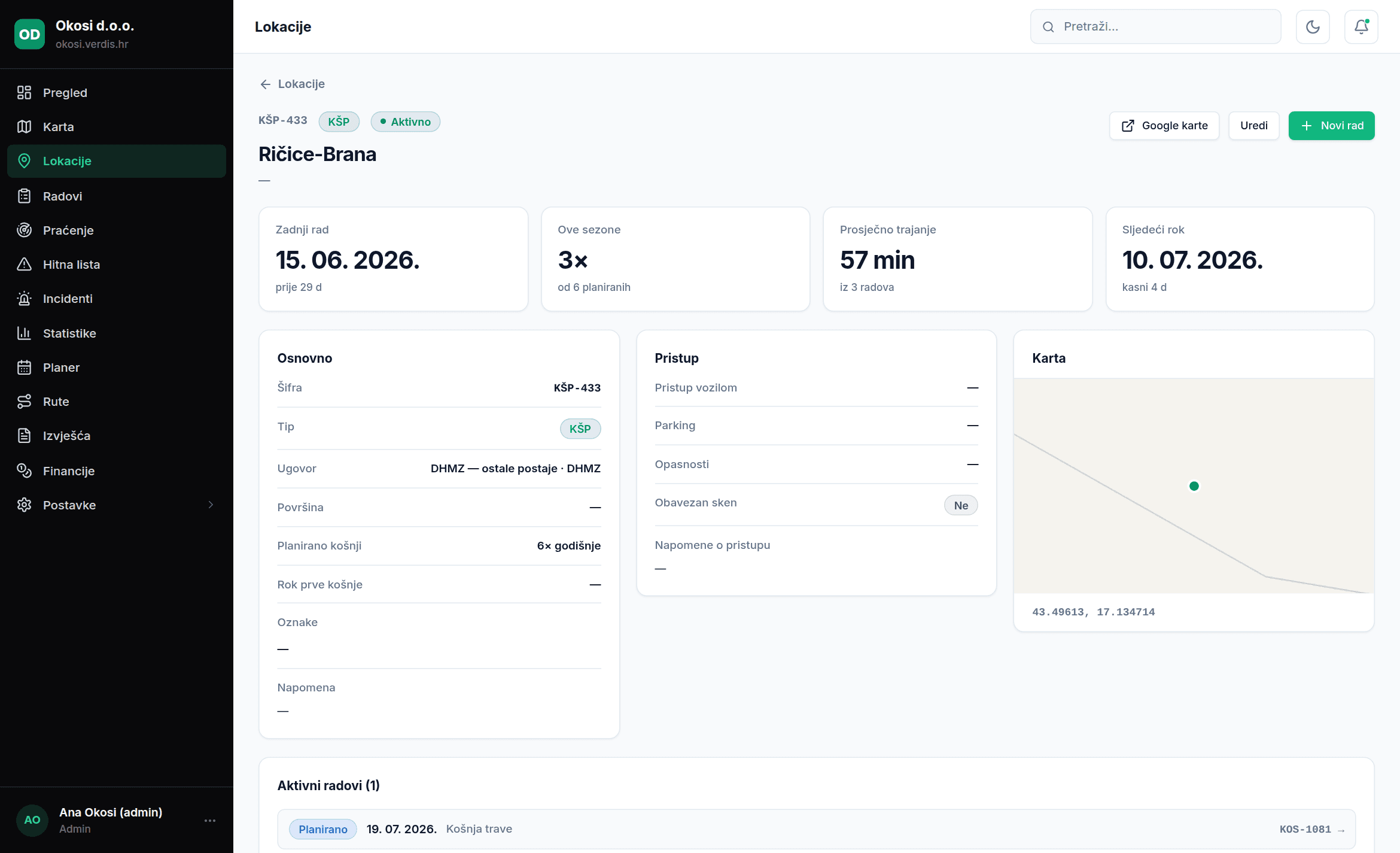Click the Karta map preview area
This screenshot has height=853, width=1400.
[1194, 485]
